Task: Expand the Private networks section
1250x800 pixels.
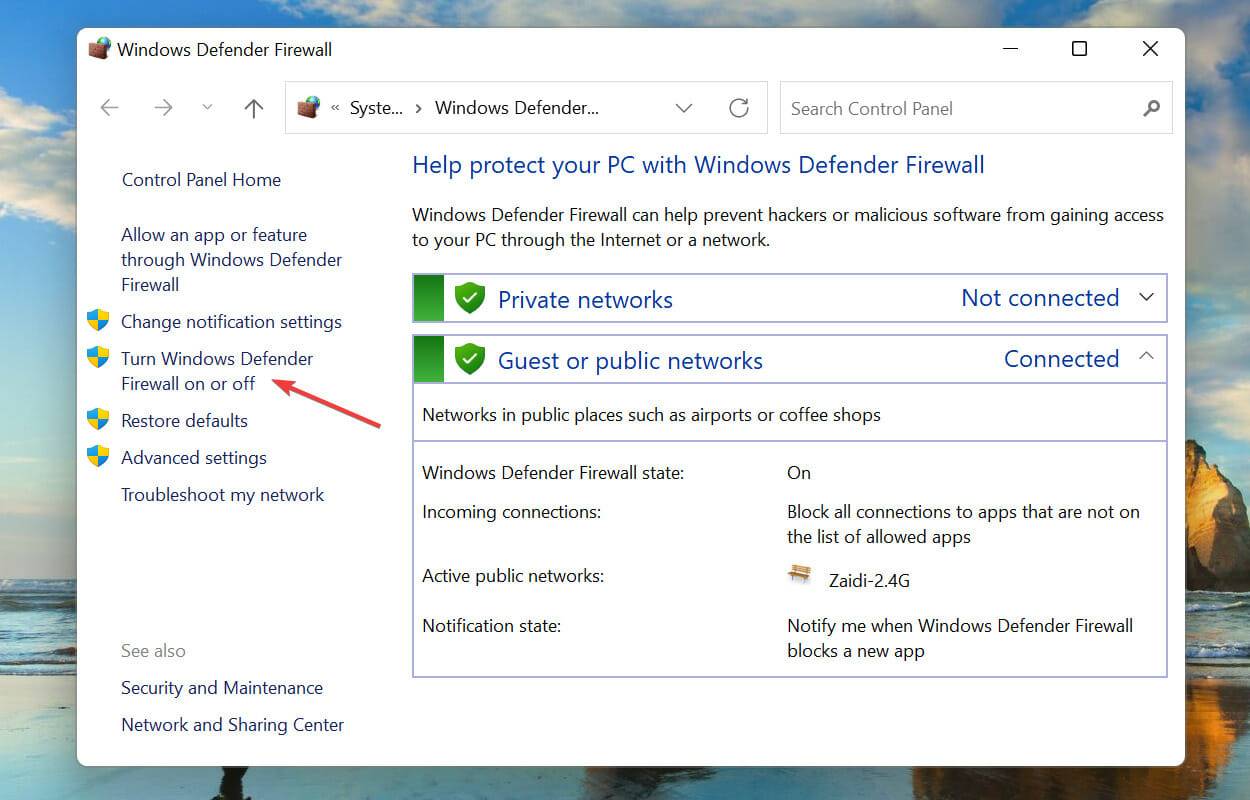Action: pyautogui.click(x=1146, y=297)
